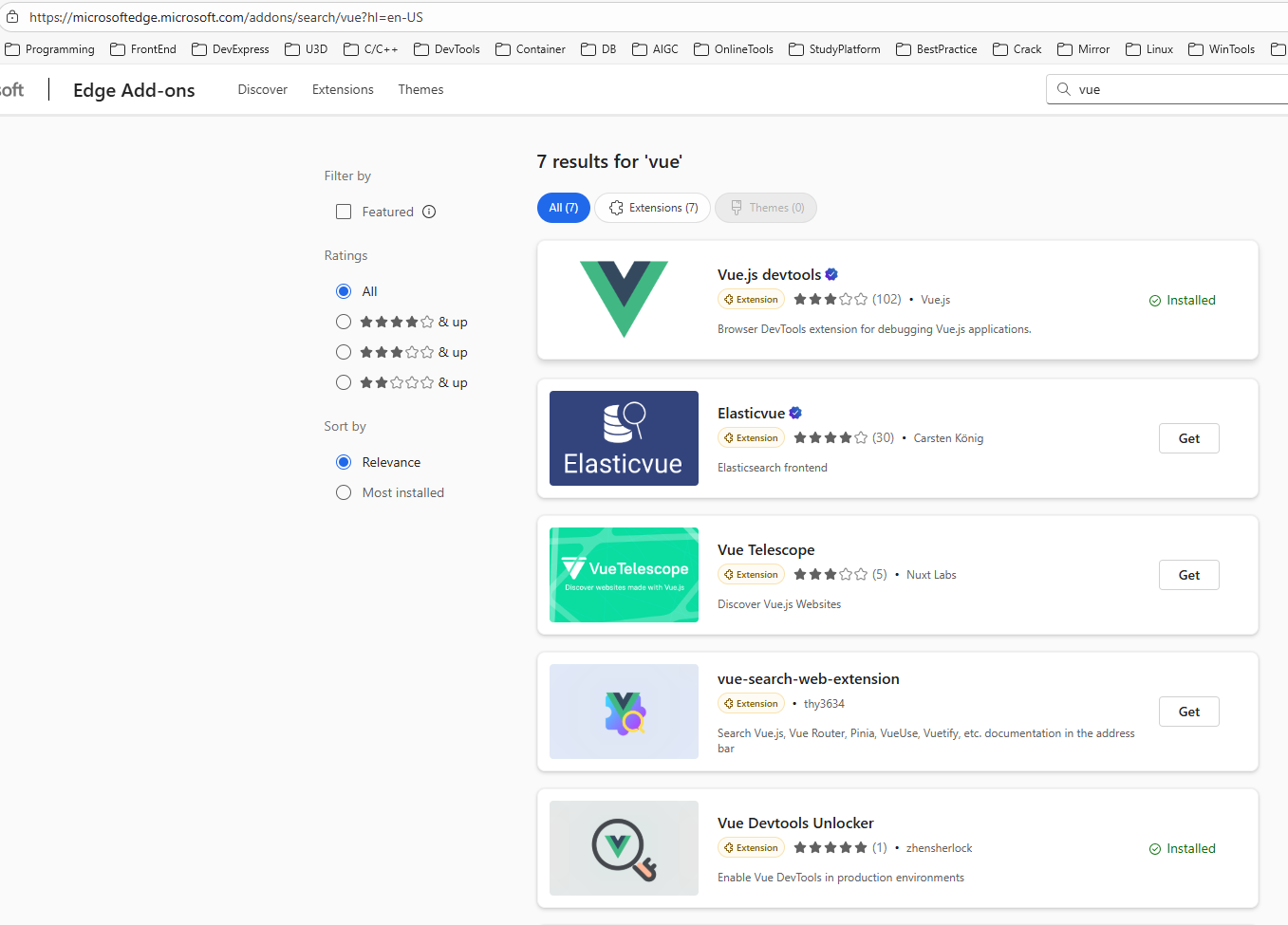This screenshot has height=925, width=1288.
Task: Open the BestPractice bookmarks folder
Action: coord(937,49)
